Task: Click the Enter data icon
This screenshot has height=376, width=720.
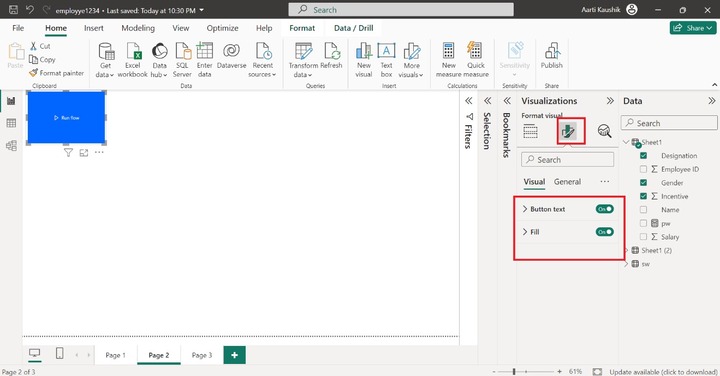Action: click(204, 51)
